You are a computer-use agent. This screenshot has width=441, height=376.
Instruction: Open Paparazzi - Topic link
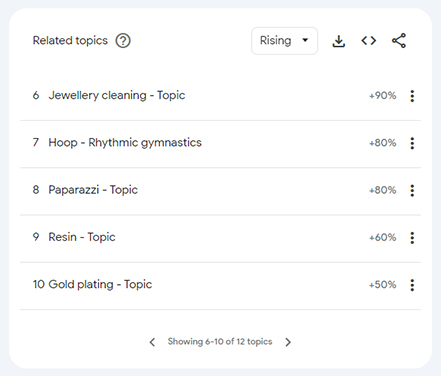click(93, 190)
